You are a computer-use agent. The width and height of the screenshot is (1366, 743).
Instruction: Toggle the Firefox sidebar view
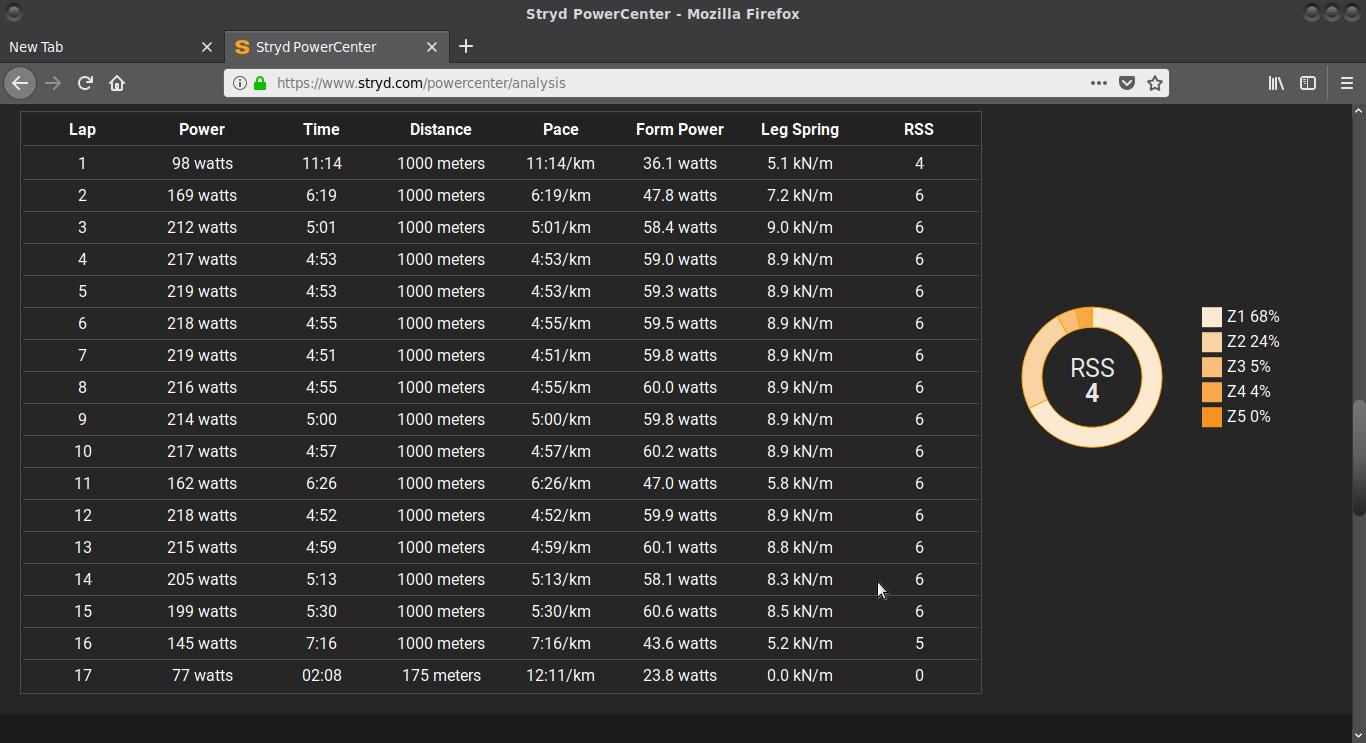click(1307, 83)
